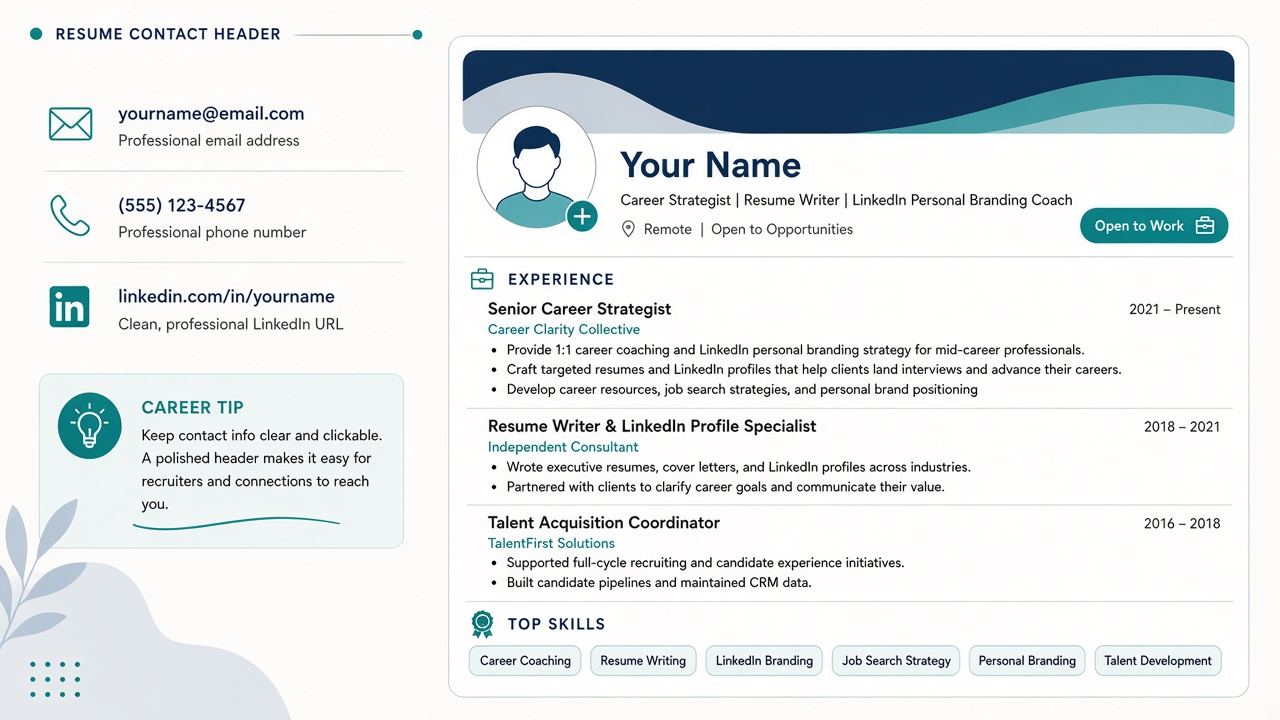Viewport: 1280px width, 720px height.
Task: Click the envelope email icon
Action: click(70, 124)
